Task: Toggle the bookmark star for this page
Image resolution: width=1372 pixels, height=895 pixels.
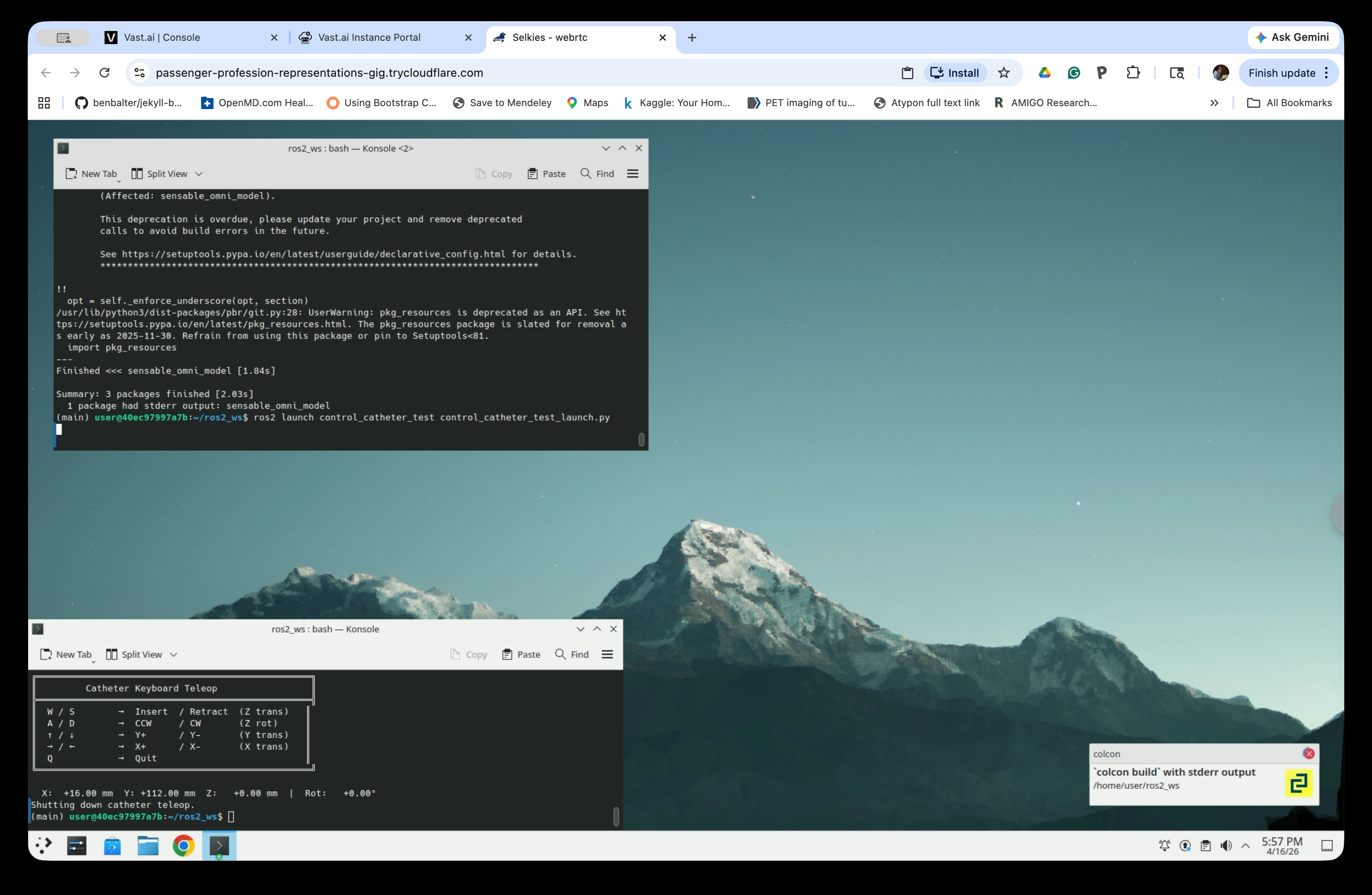Action: 1004,73
